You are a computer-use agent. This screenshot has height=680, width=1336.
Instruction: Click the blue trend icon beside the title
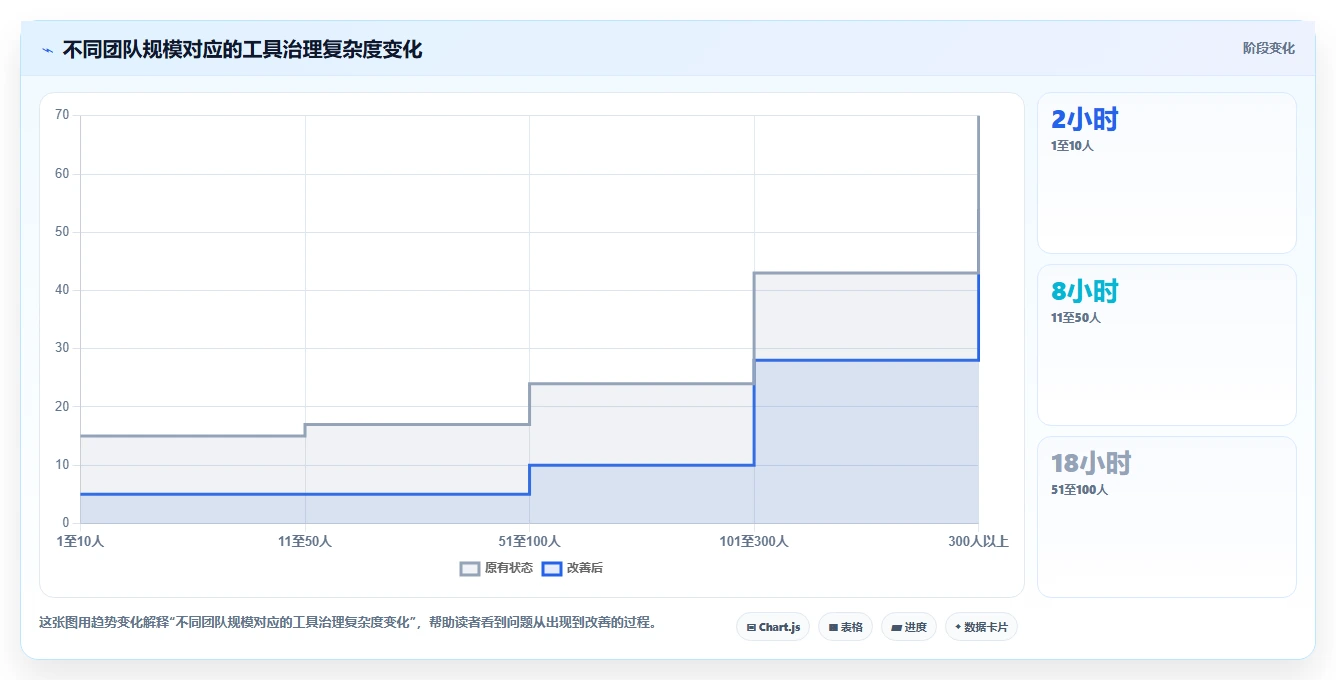click(x=47, y=50)
